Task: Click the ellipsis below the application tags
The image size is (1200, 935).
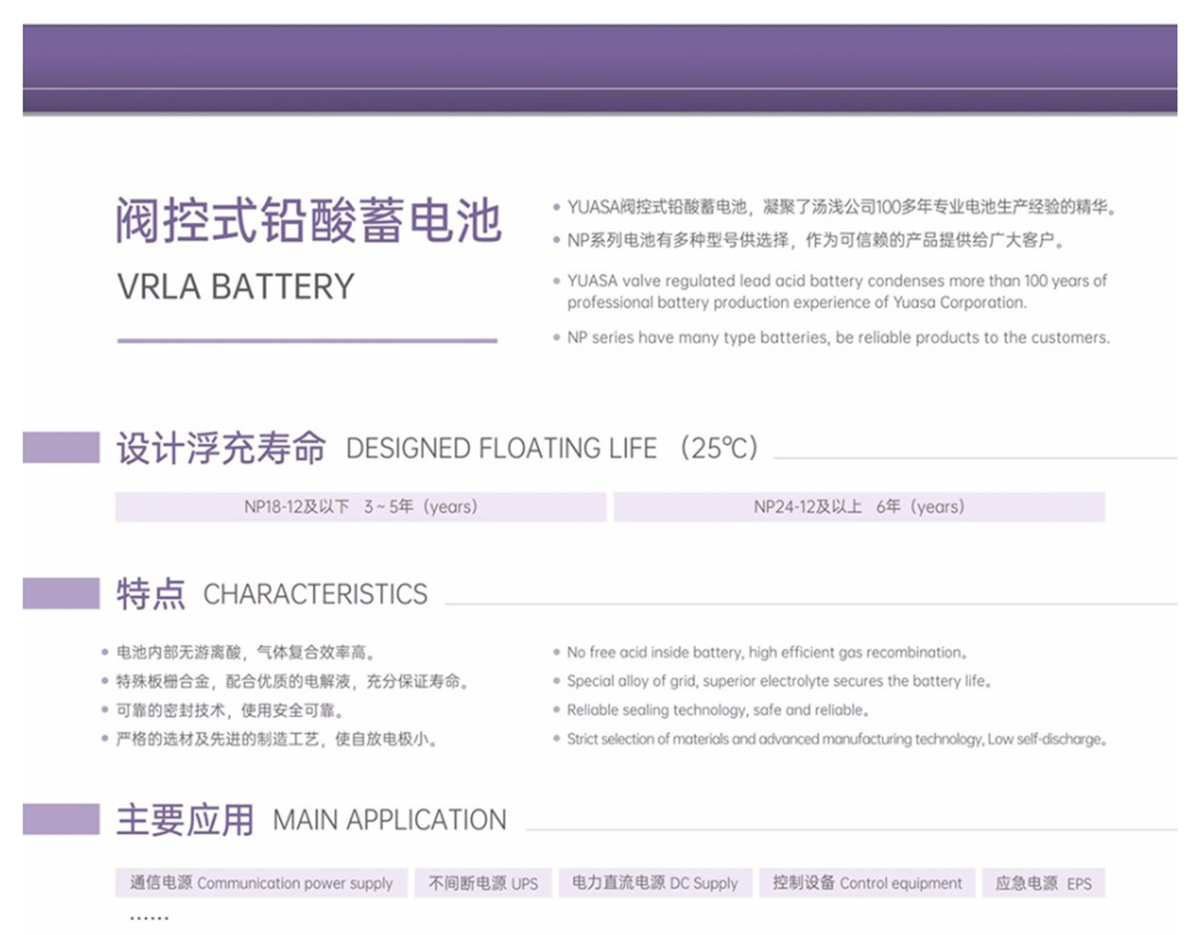Action: click(149, 917)
